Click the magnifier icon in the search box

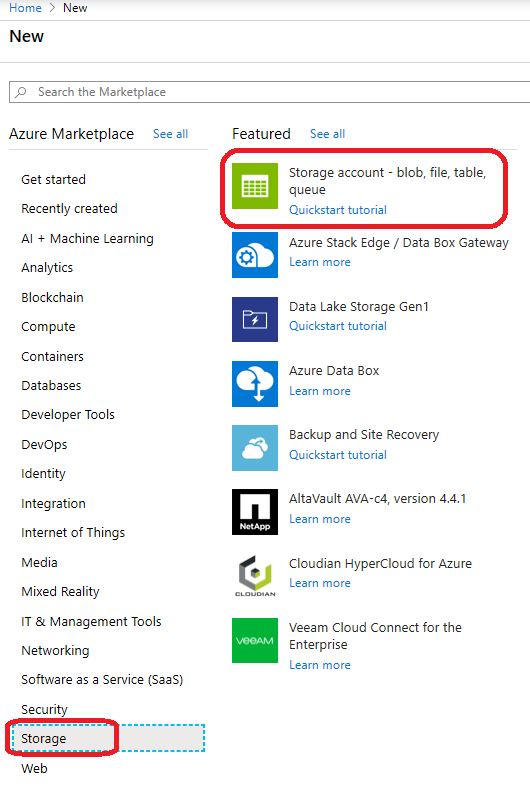[x=21, y=92]
